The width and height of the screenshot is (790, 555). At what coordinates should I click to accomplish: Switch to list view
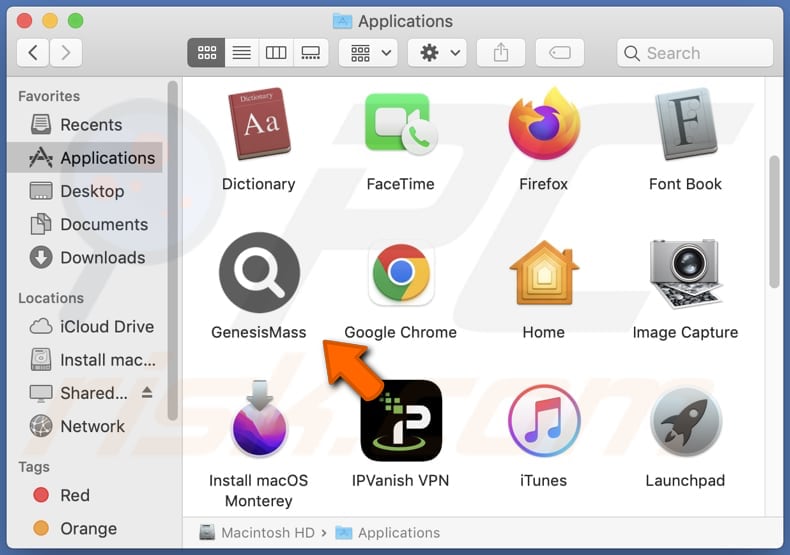(x=242, y=52)
